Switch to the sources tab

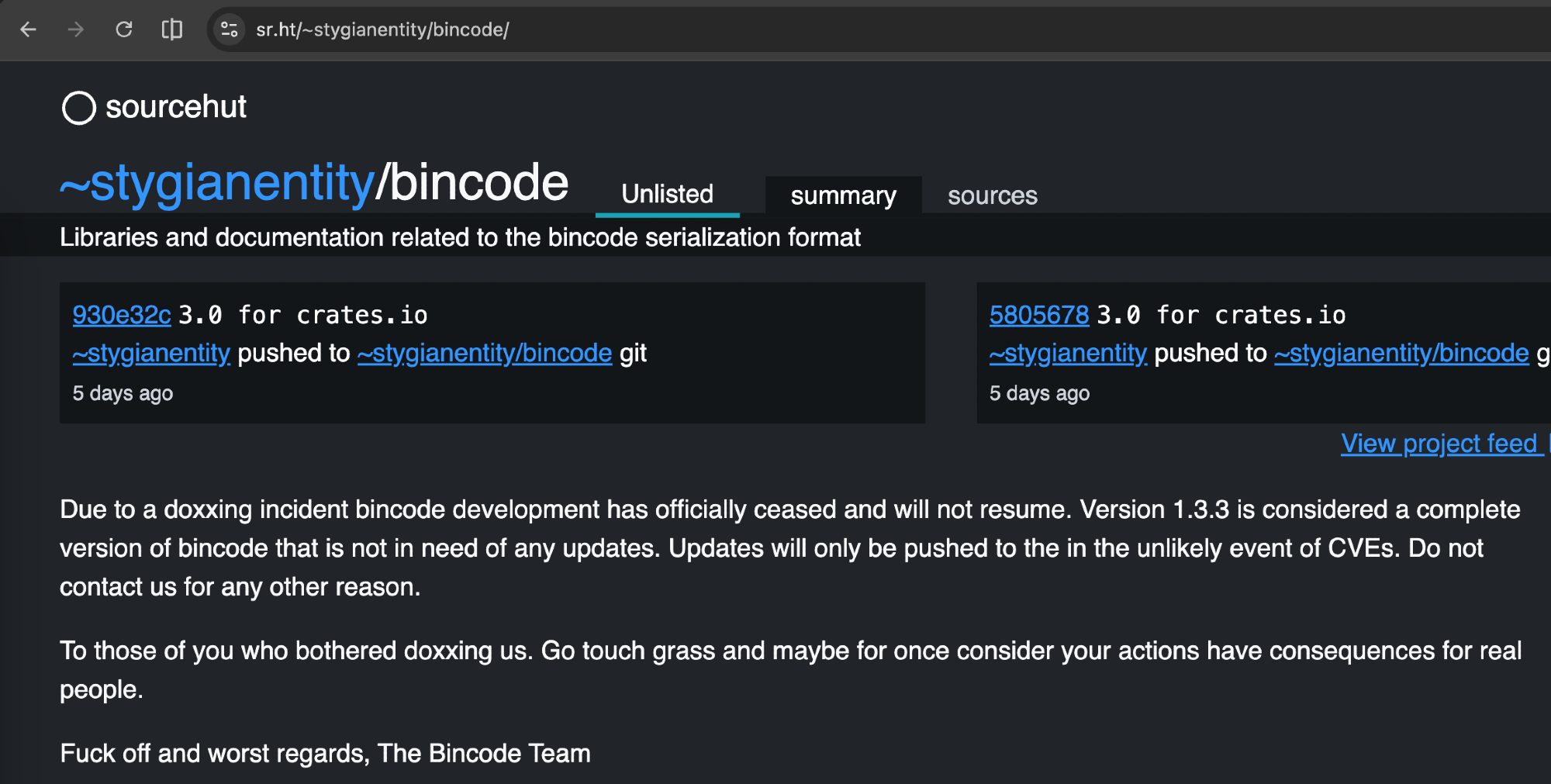[992, 195]
